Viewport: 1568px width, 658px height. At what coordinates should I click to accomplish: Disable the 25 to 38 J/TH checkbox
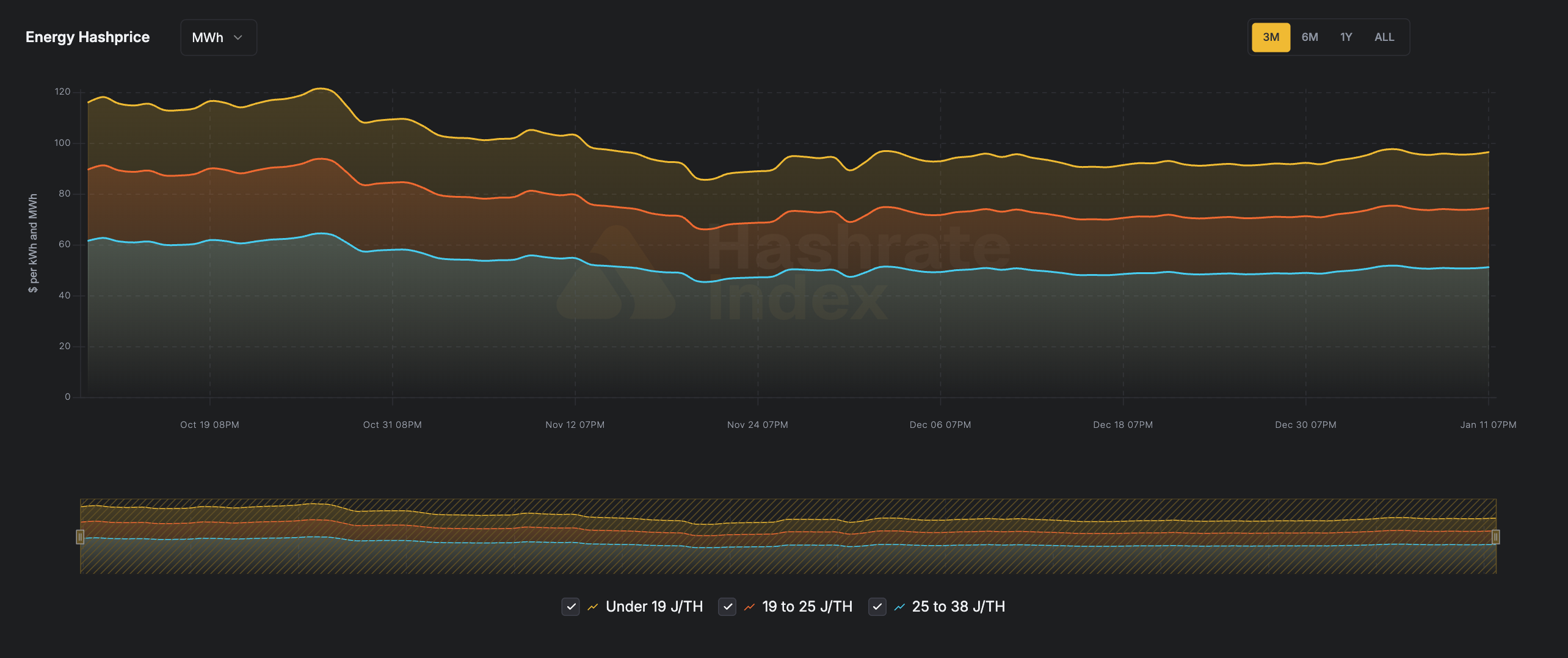pos(877,607)
